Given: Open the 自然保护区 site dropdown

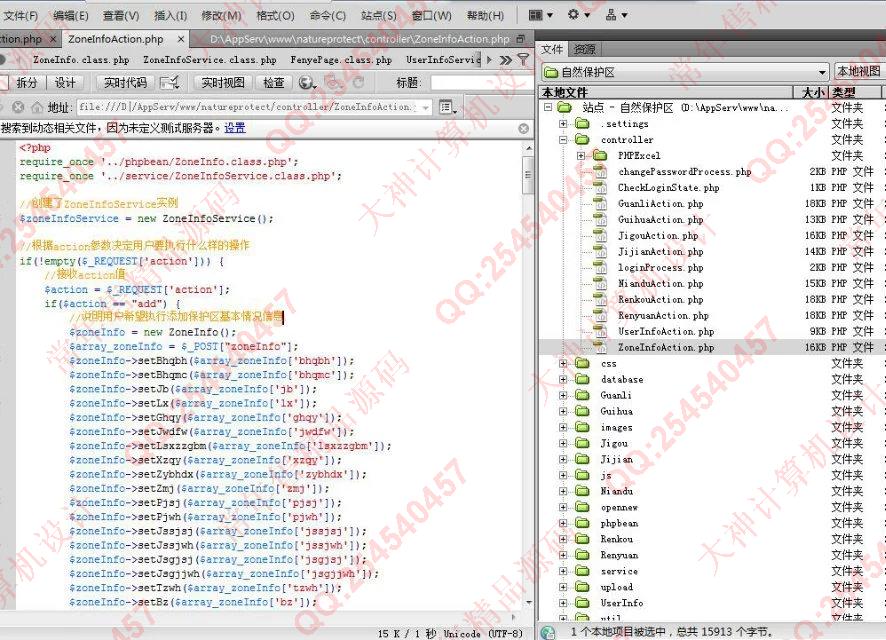Looking at the screenshot, I should (x=685, y=72).
